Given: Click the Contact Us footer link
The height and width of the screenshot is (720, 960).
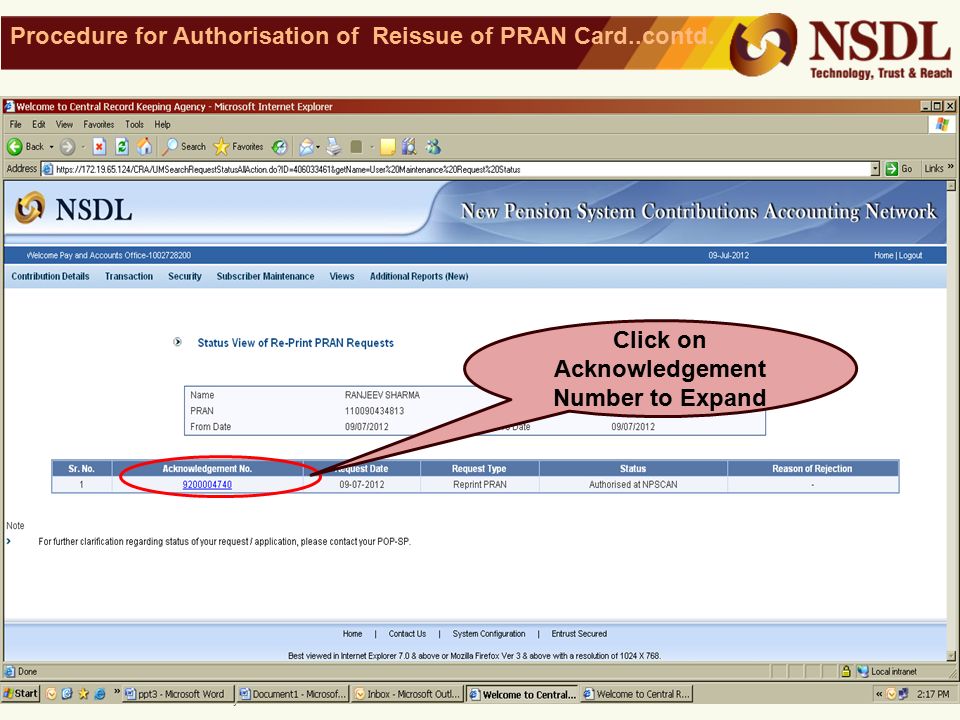Looking at the screenshot, I should [x=407, y=634].
